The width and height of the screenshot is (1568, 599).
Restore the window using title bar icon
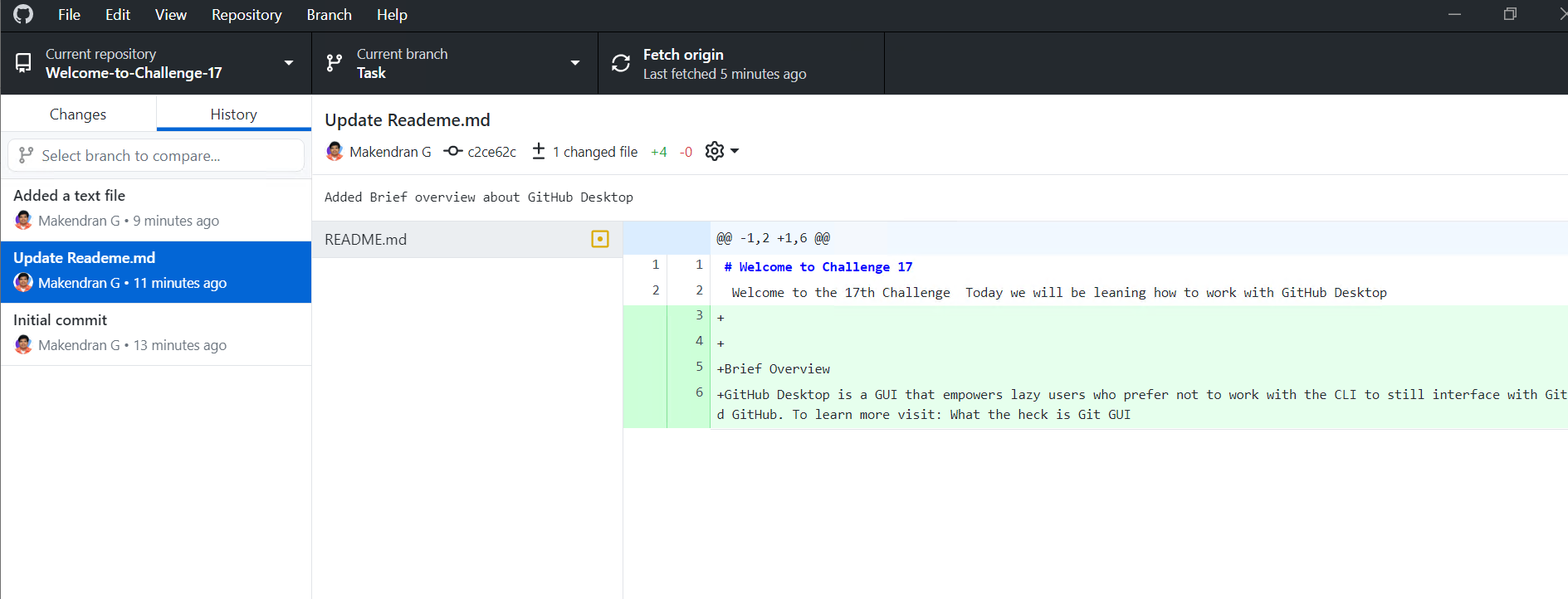click(1510, 14)
